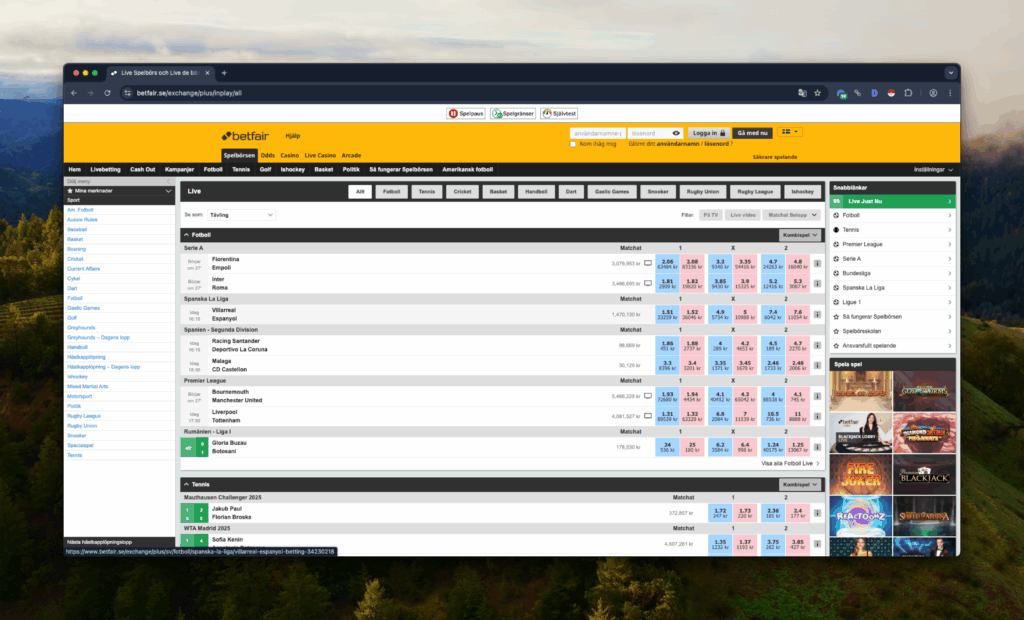1024x620 pixels.
Task: Open info icon for Liverpool v Tottenham
Action: click(x=817, y=416)
